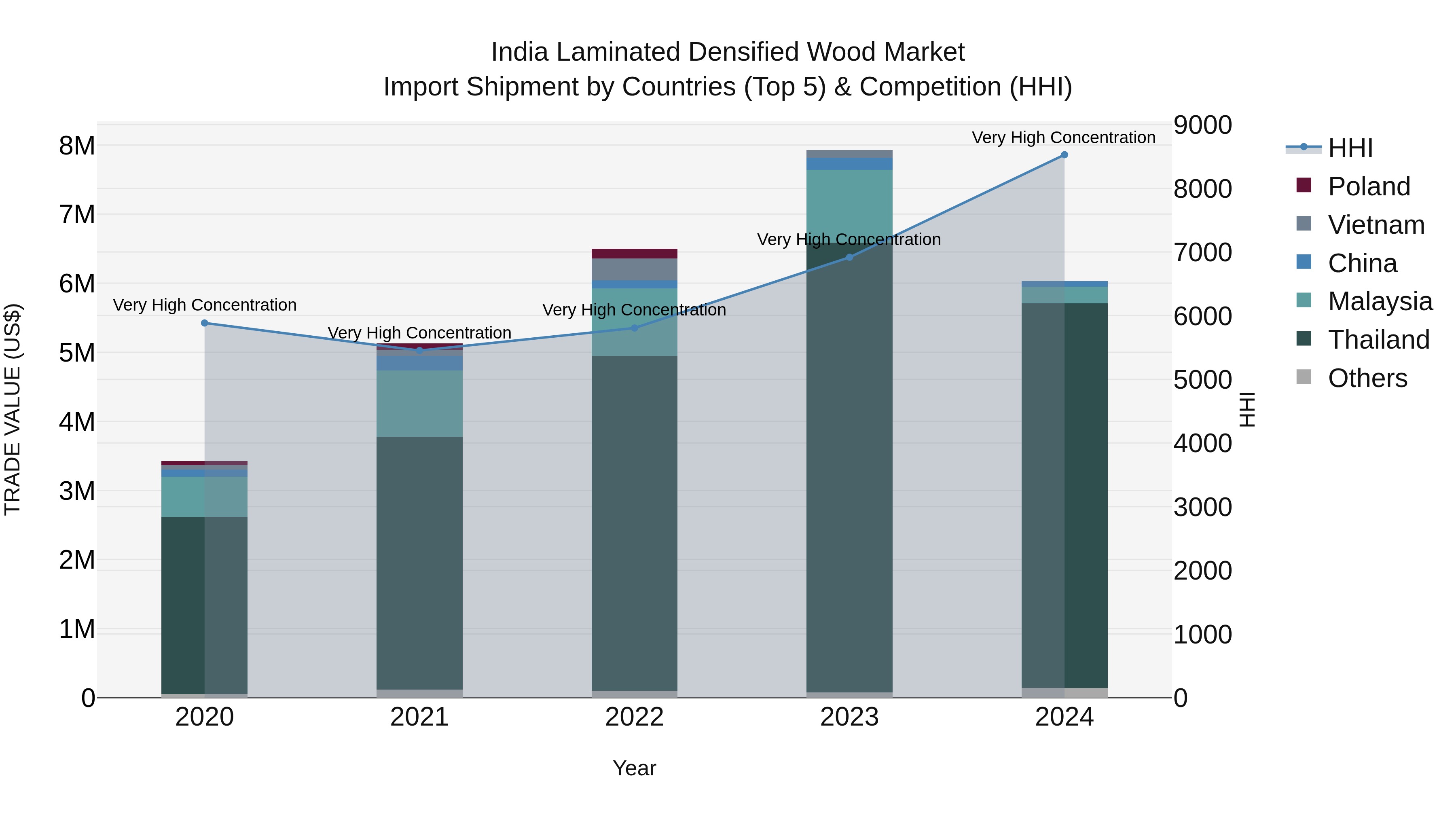Click the Vietnam swatch icon in legend
The height and width of the screenshot is (819, 1456).
click(x=1304, y=223)
